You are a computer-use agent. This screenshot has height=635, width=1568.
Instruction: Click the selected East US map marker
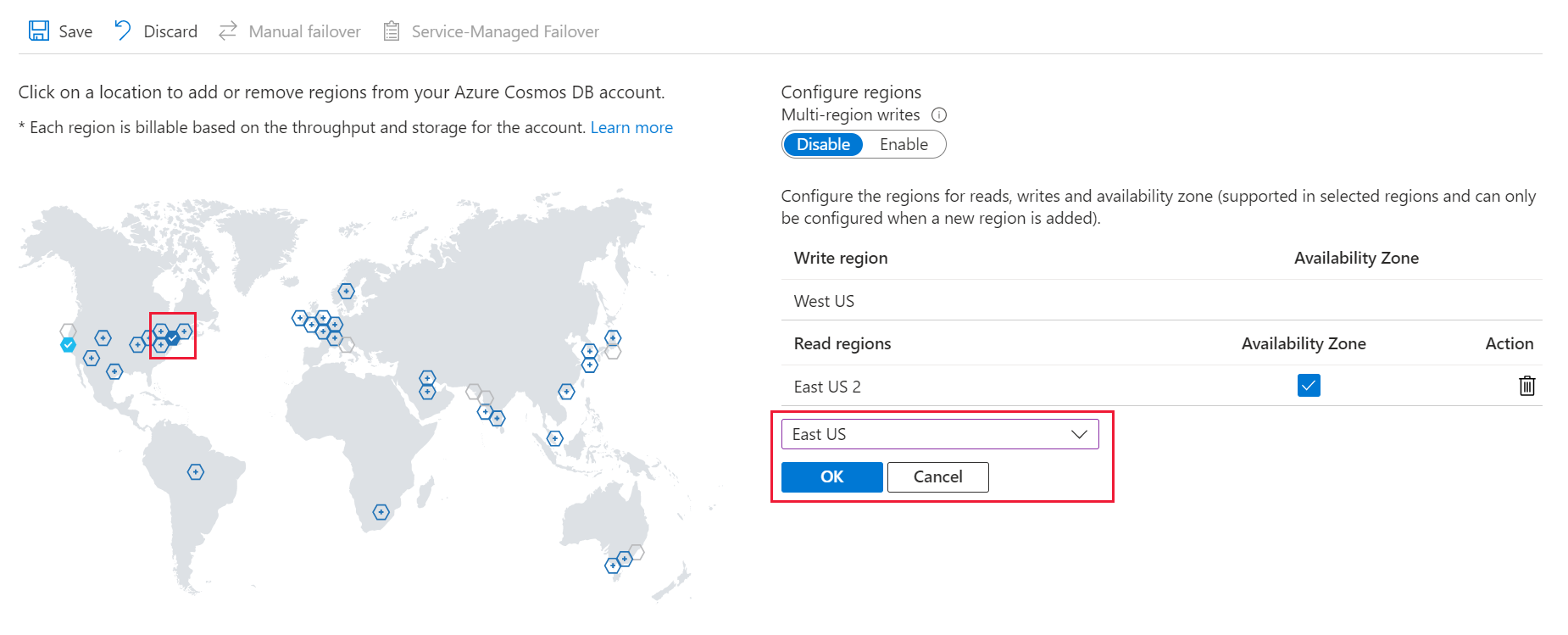(173, 338)
